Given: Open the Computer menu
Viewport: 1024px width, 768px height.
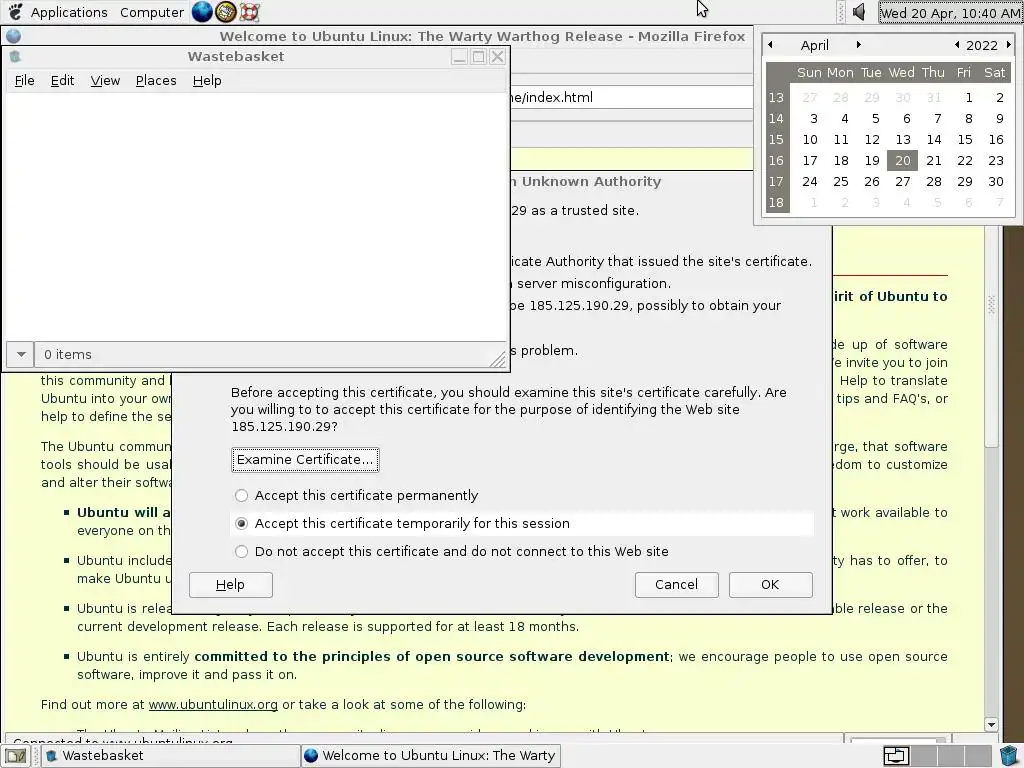Looking at the screenshot, I should (x=152, y=12).
